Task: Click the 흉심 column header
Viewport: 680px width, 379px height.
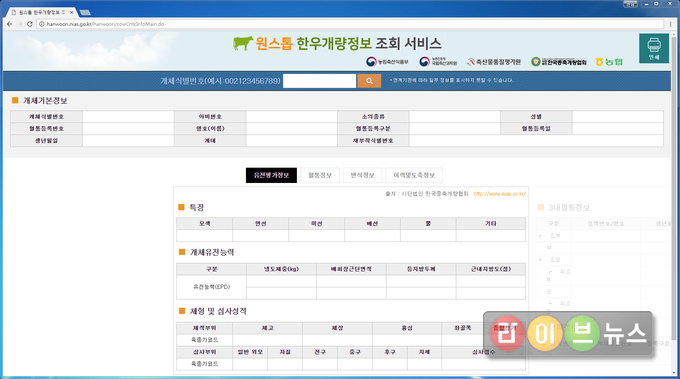Action: pyautogui.click(x=407, y=328)
